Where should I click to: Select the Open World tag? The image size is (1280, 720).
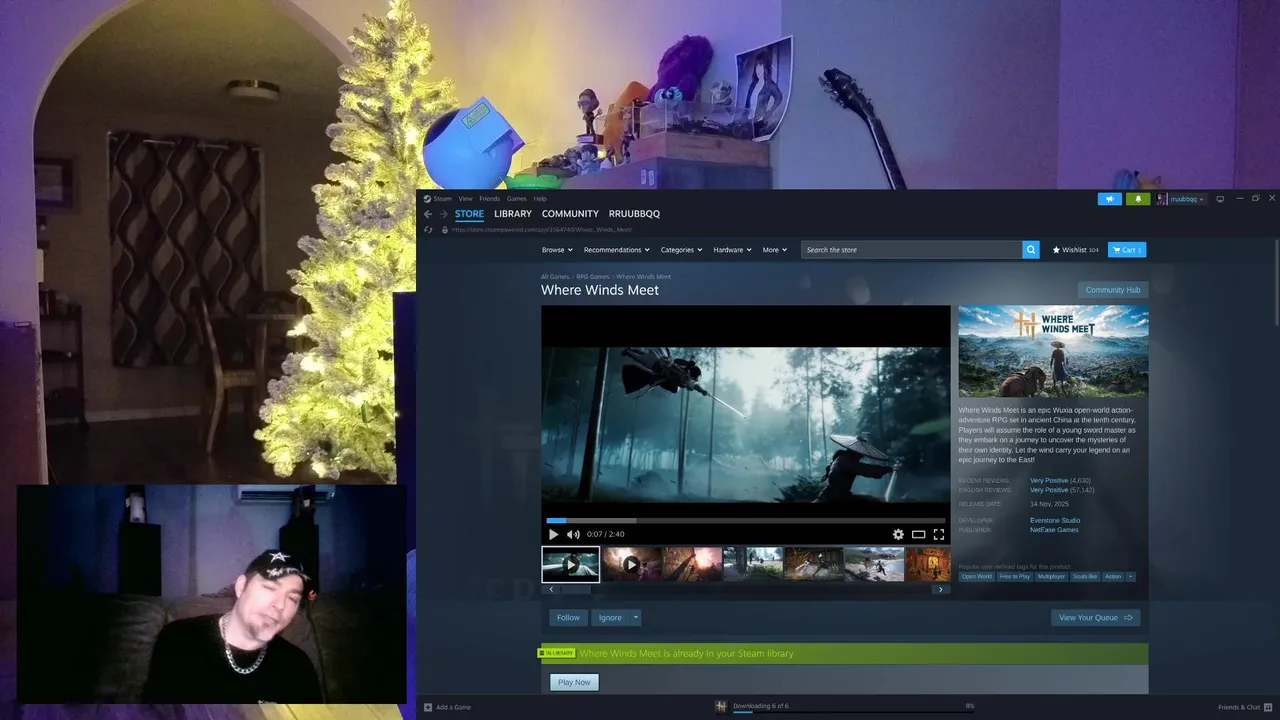click(x=977, y=576)
